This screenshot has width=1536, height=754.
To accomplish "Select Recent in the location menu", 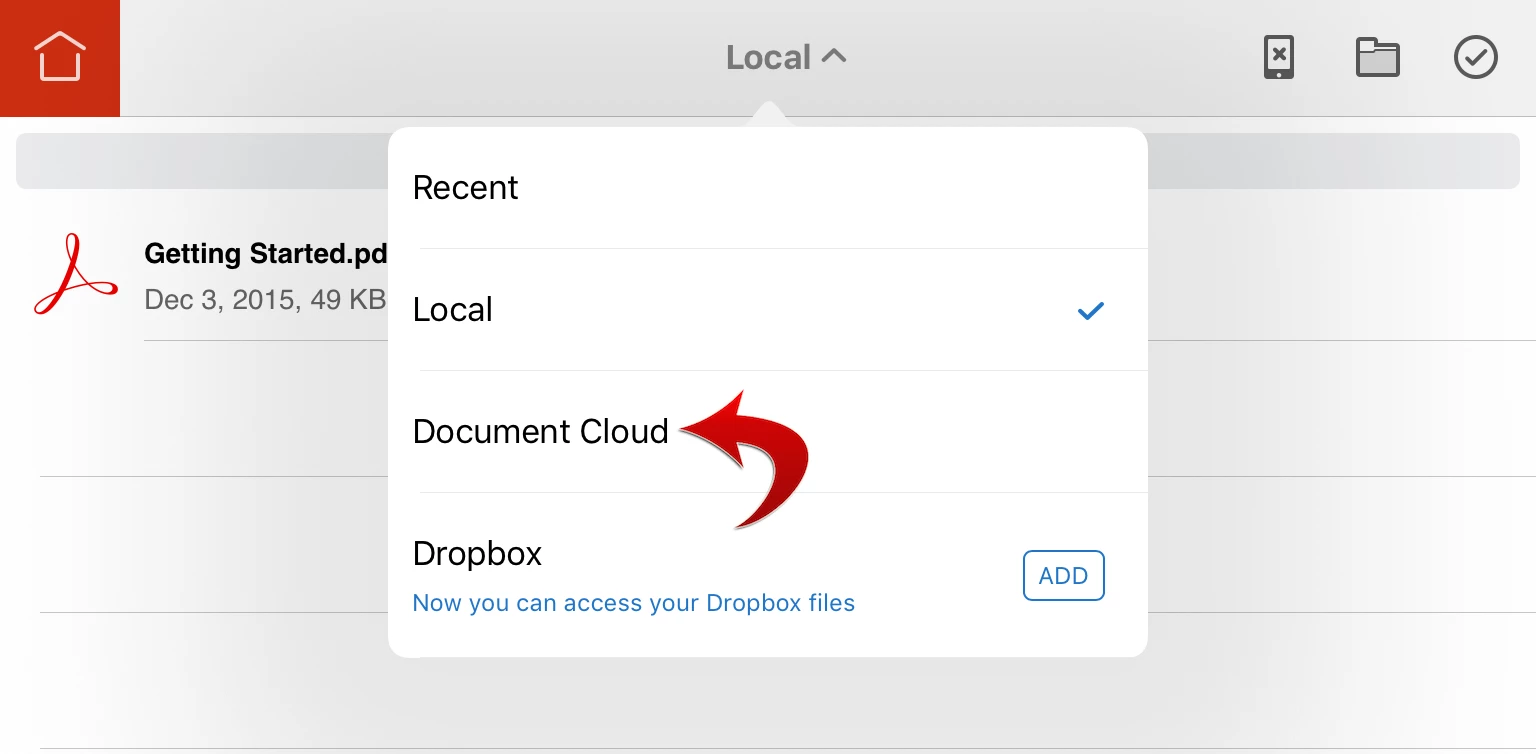I will [768, 188].
